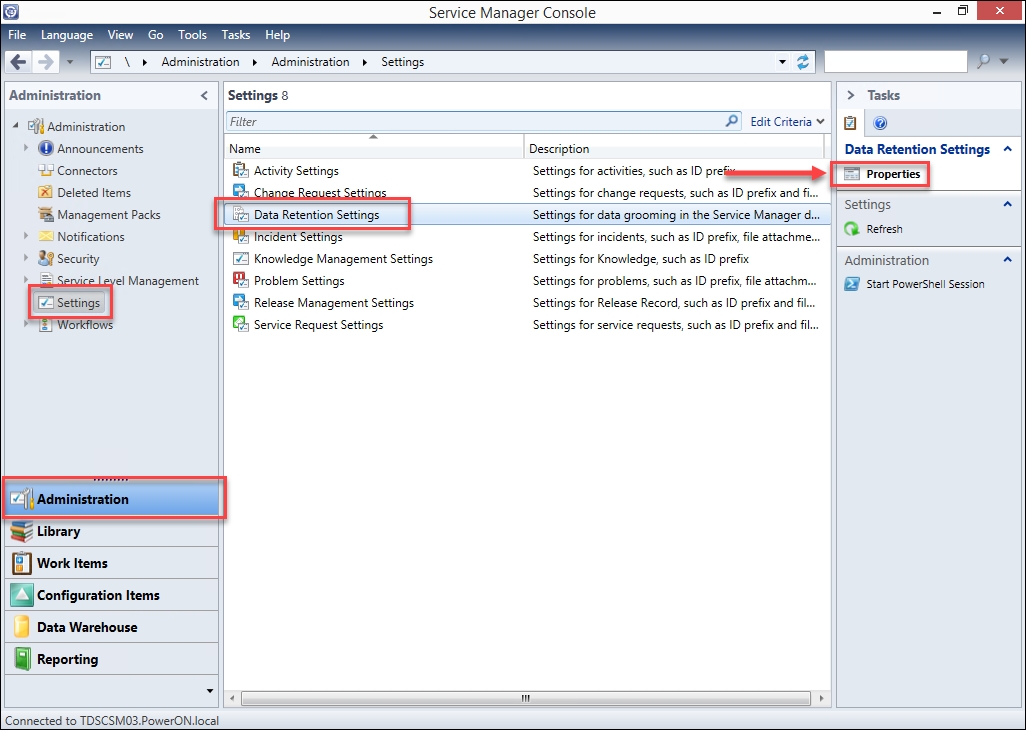This screenshot has width=1026, height=730.
Task: Click the Properties task link
Action: [893, 174]
